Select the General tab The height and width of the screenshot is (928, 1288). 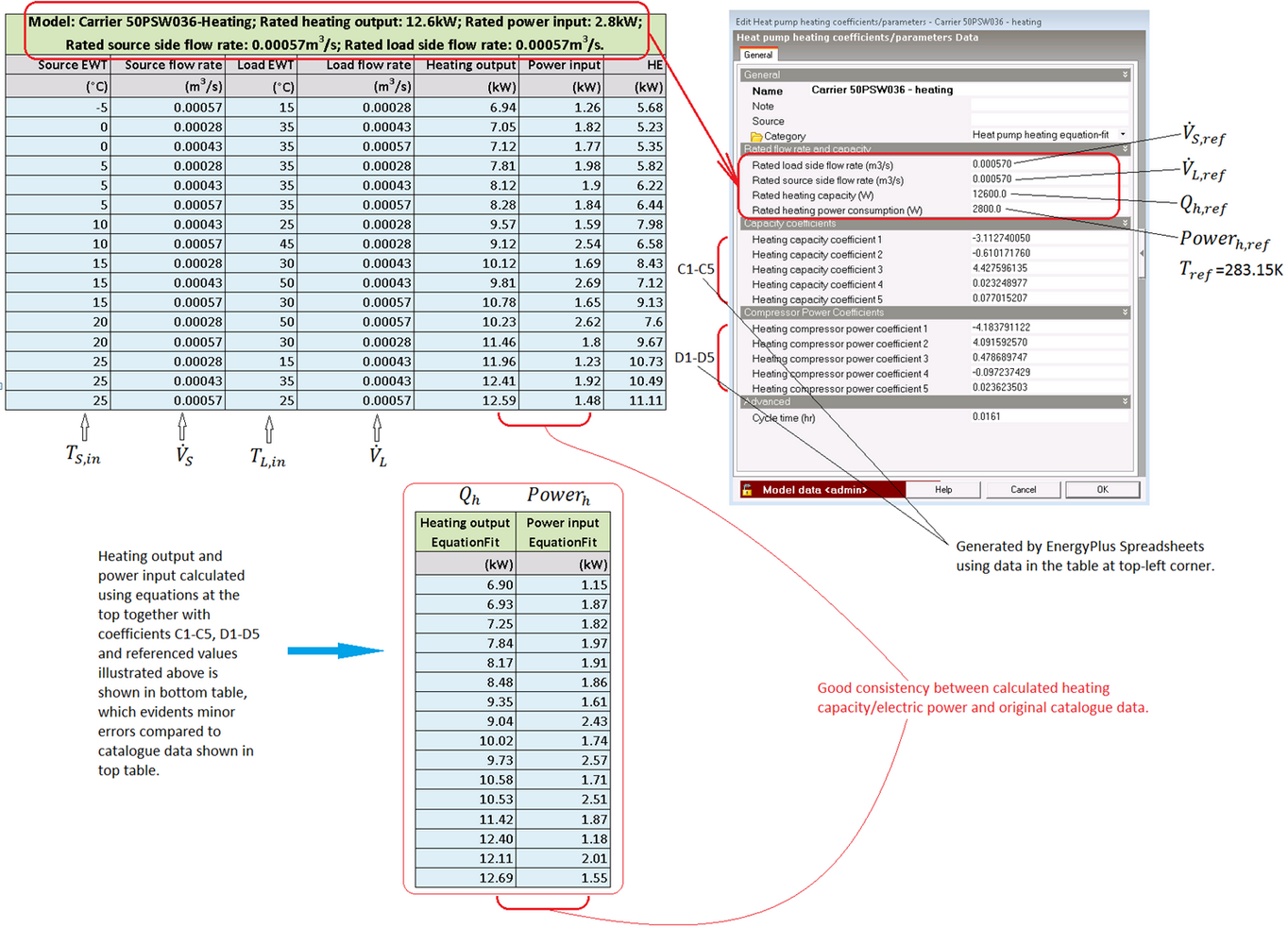(x=757, y=56)
